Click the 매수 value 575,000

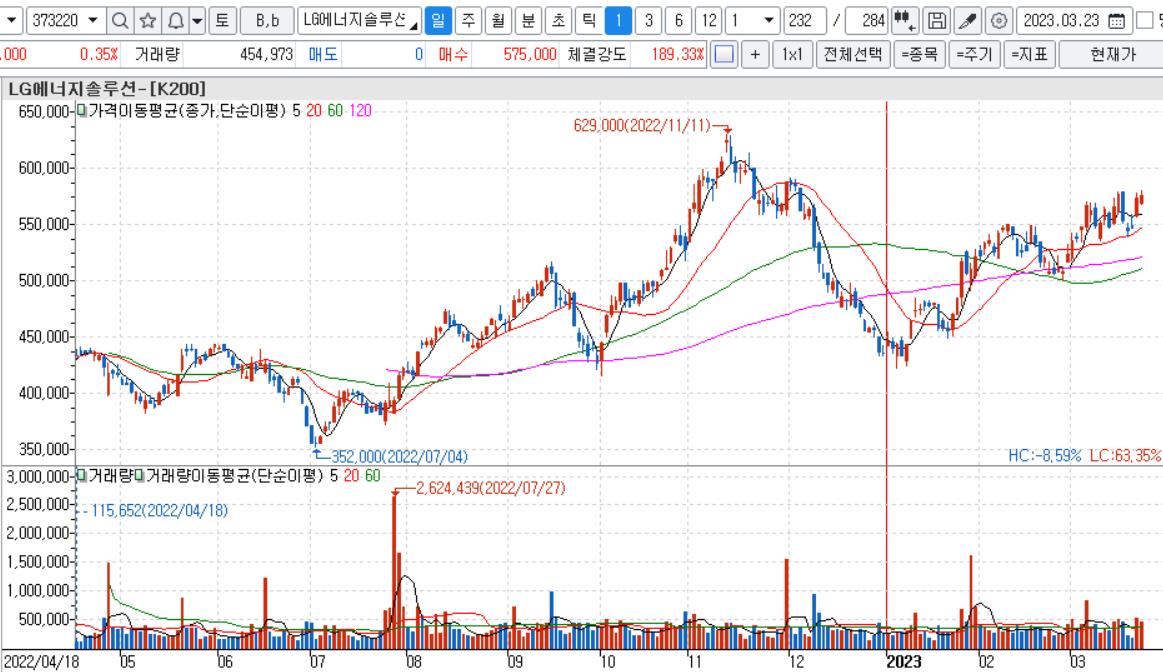click(530, 54)
